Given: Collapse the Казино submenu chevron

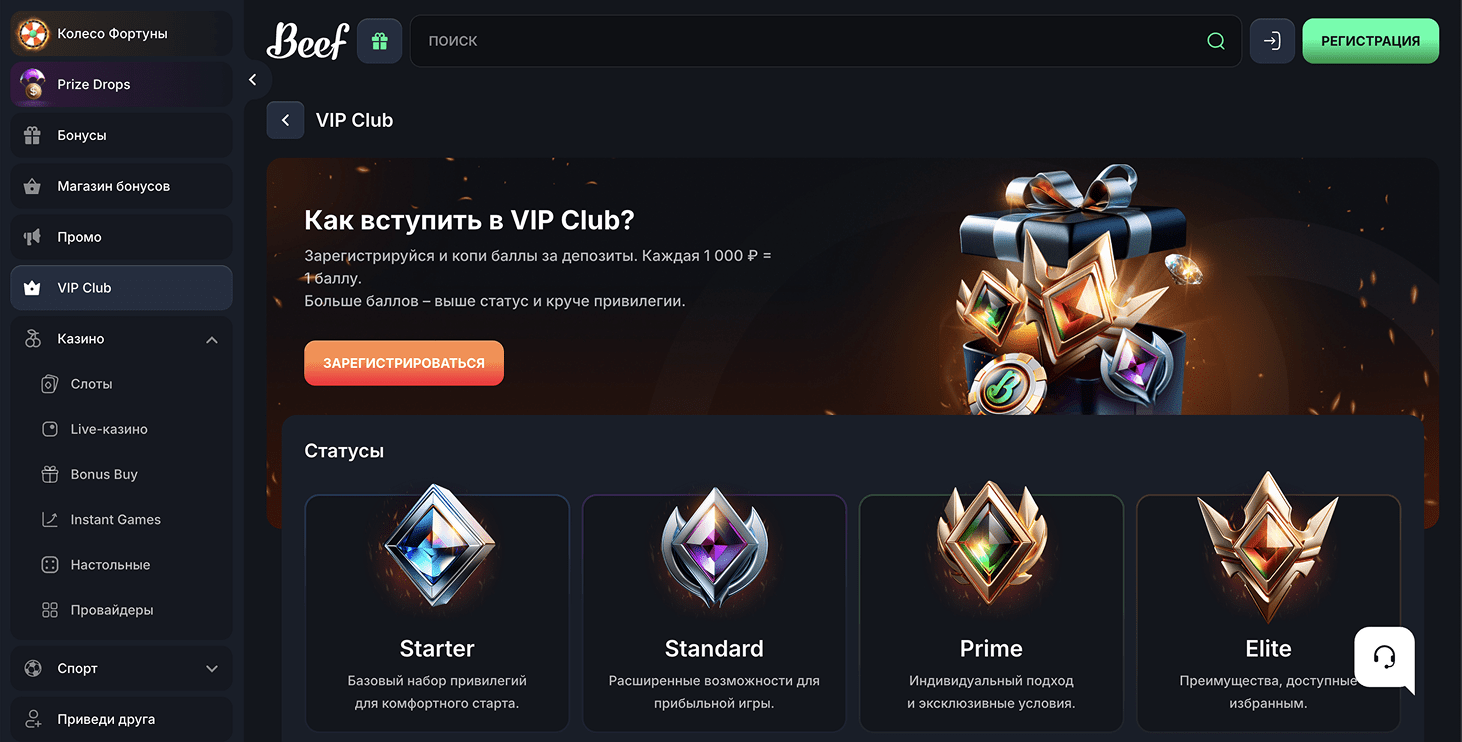Looking at the screenshot, I should coord(212,340).
